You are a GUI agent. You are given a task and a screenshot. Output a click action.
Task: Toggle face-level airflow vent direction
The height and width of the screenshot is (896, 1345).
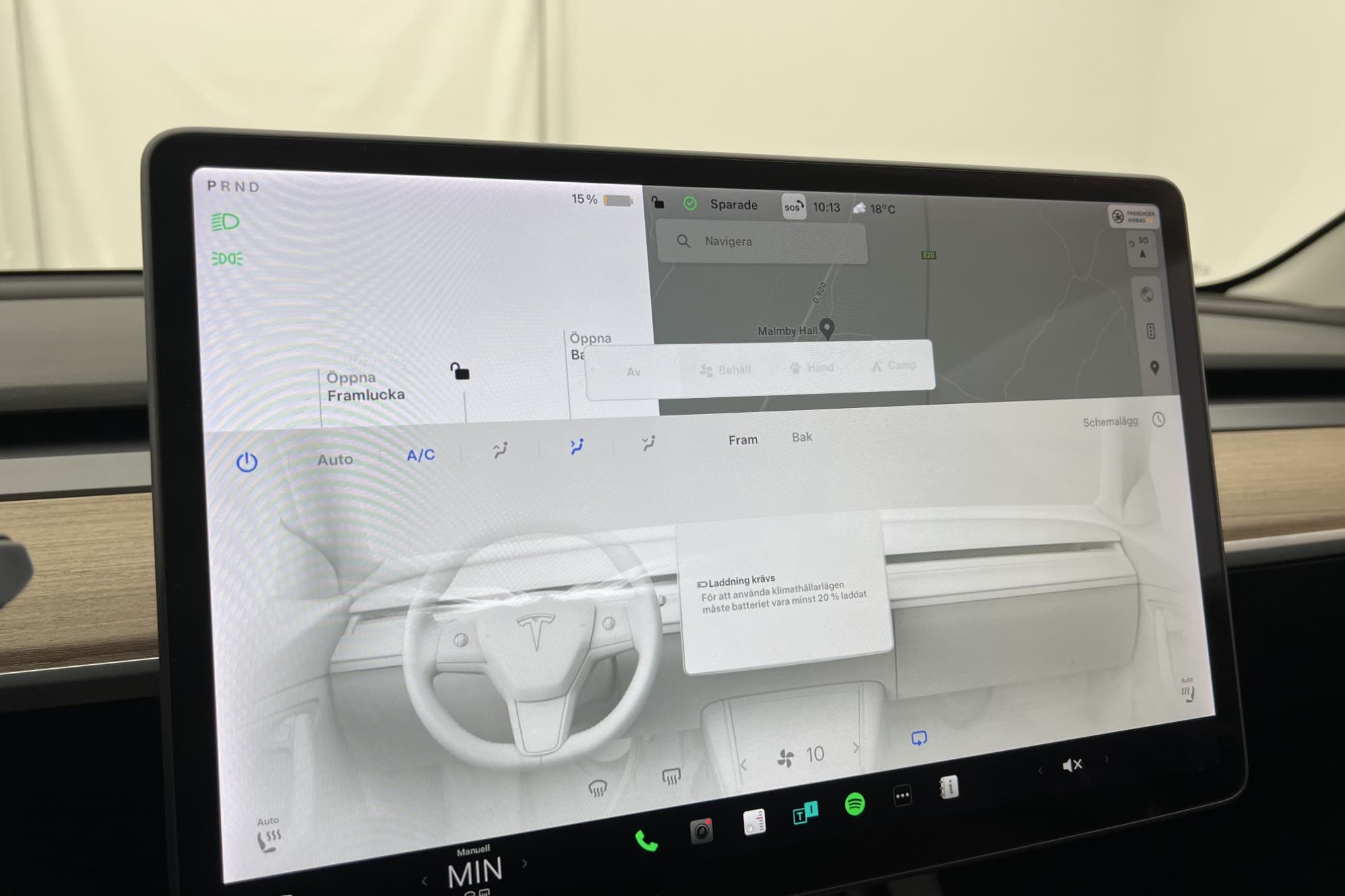click(576, 446)
